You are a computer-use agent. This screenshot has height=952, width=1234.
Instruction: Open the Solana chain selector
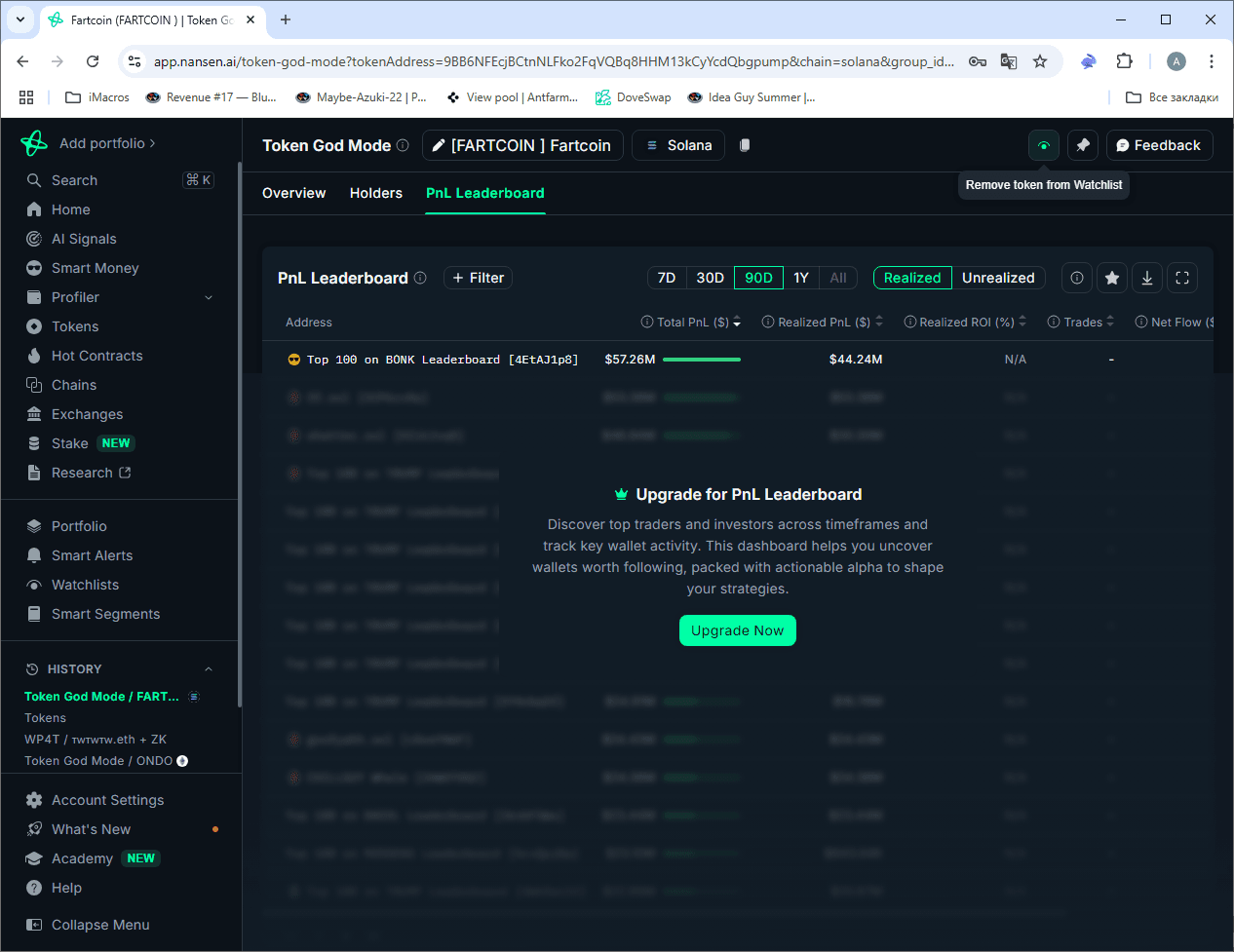pyautogui.click(x=678, y=145)
